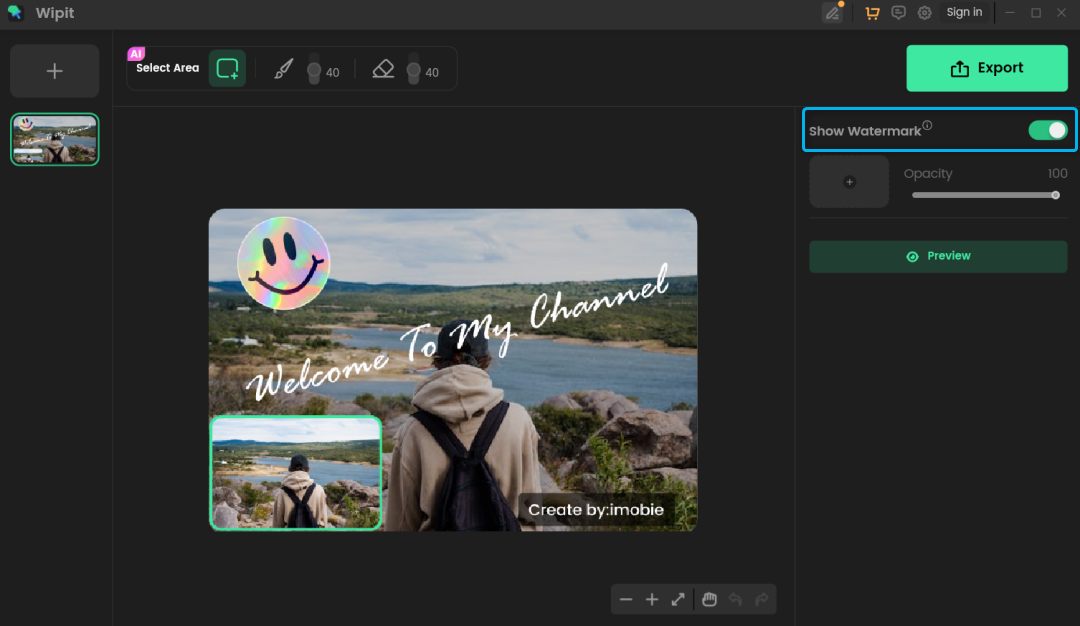Select the image thumbnail in the sidebar
Image resolution: width=1080 pixels, height=626 pixels.
(54, 139)
